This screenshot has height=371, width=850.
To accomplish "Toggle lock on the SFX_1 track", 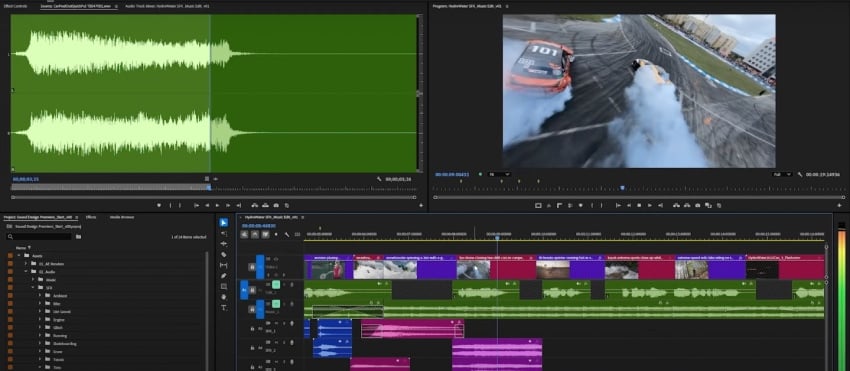I will tap(252, 328).
